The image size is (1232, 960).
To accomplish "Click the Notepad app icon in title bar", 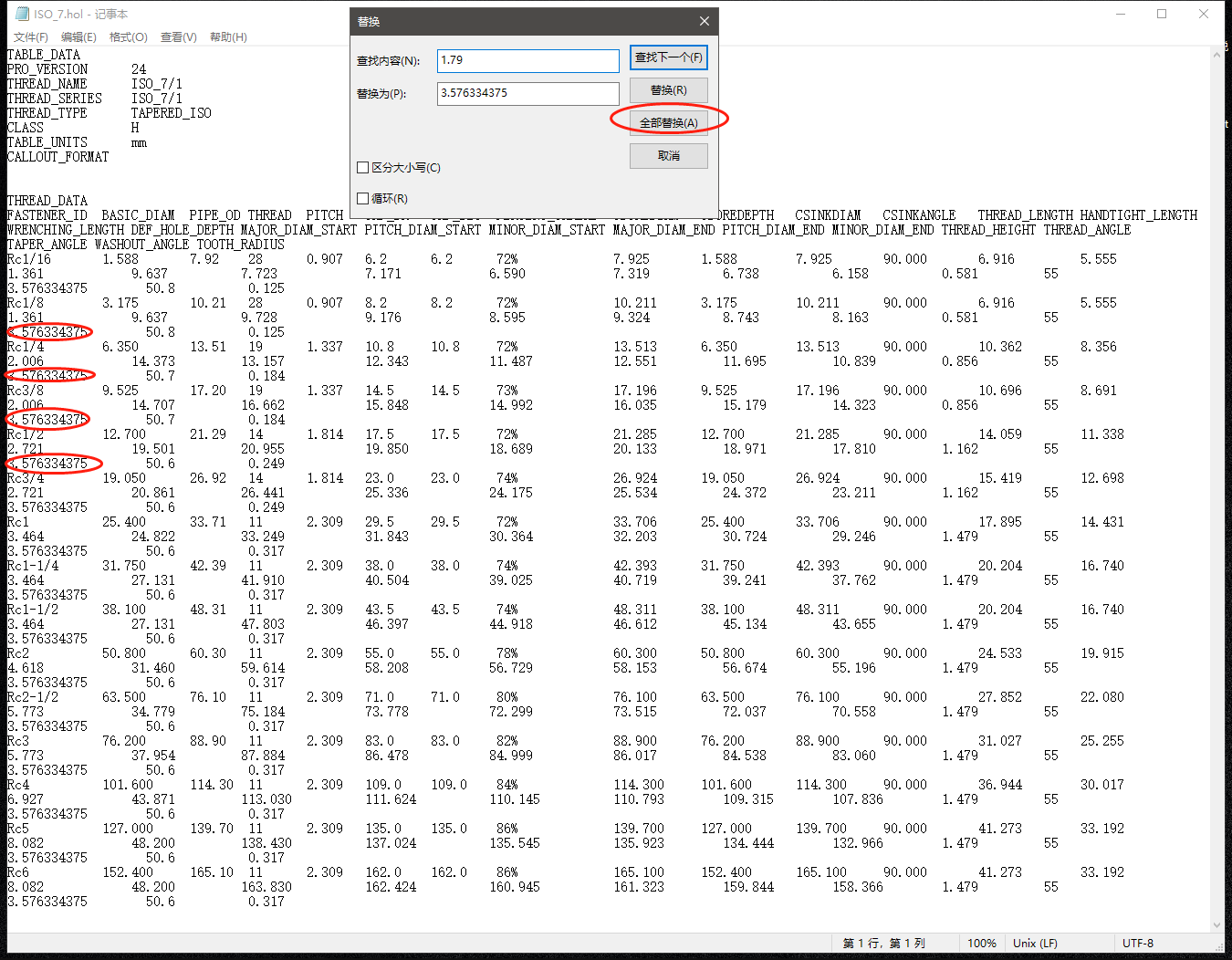I will (x=22, y=14).
